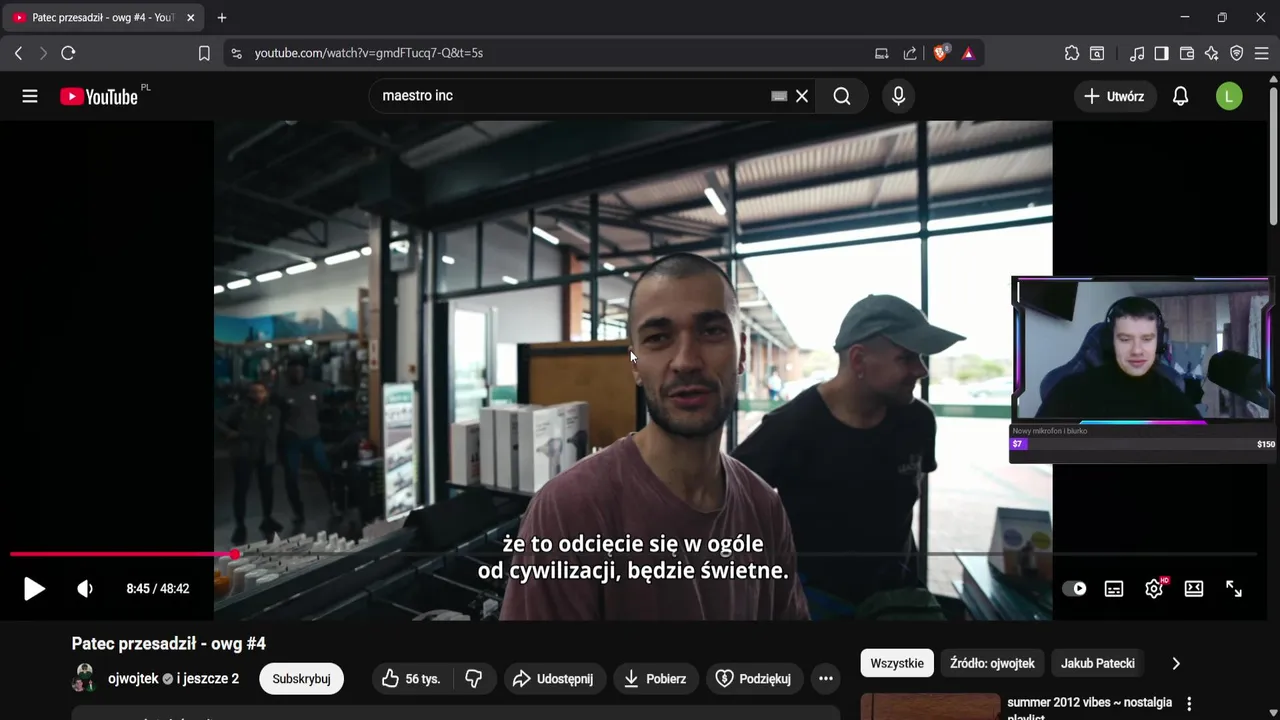
Task: Open options for summer 2012 vibes video
Action: [x=1189, y=704]
